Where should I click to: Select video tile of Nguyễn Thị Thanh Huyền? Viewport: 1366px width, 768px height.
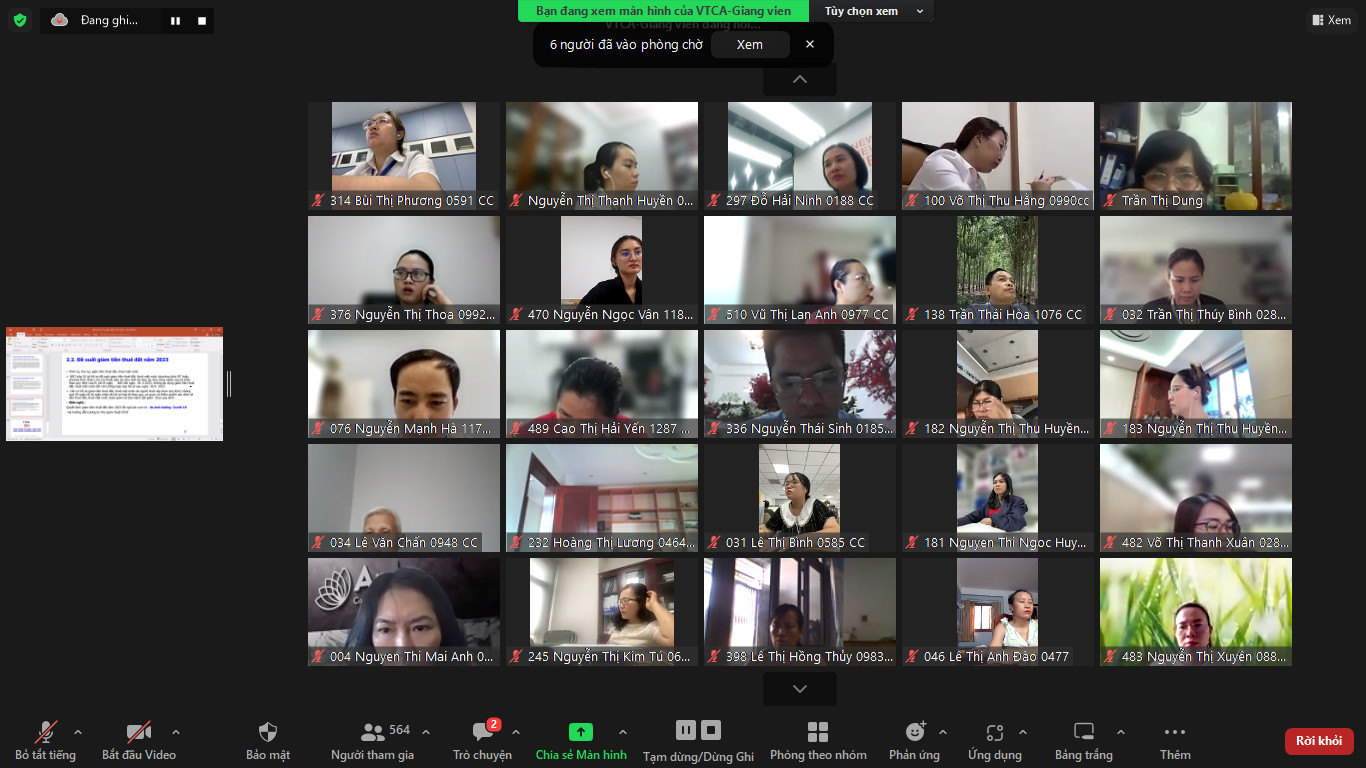pos(602,156)
